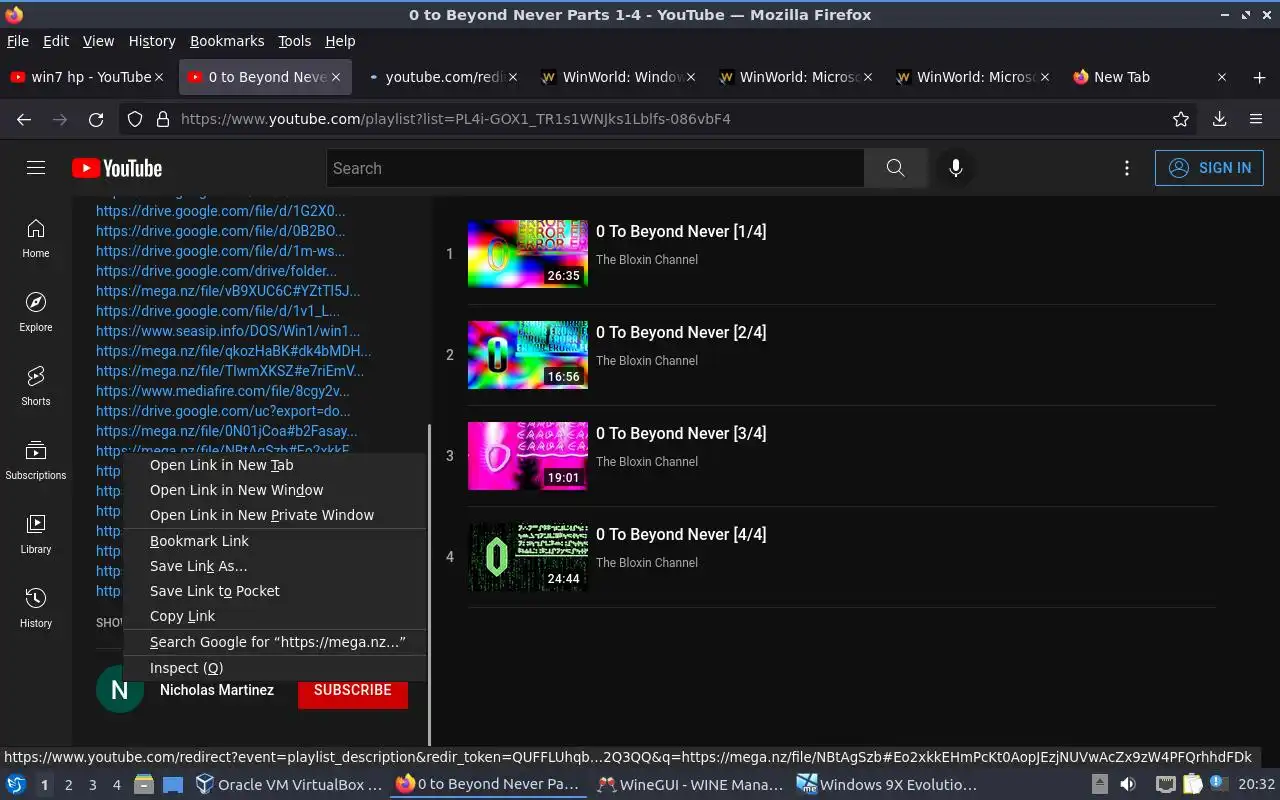This screenshot has height=800, width=1280.
Task: Open Explore in sidebar
Action: (36, 312)
